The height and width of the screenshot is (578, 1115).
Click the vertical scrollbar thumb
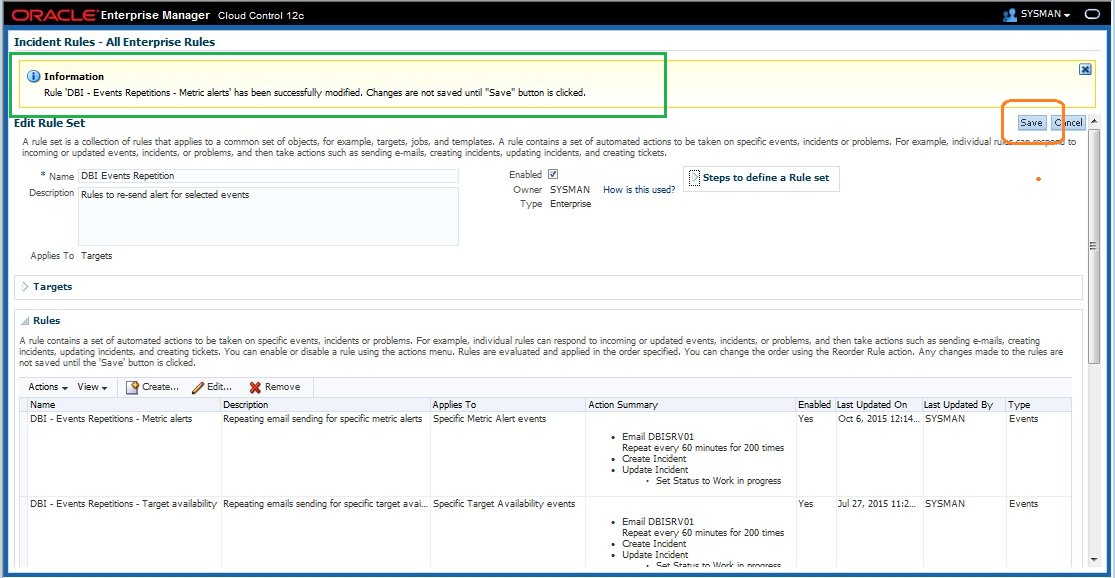click(x=1094, y=247)
